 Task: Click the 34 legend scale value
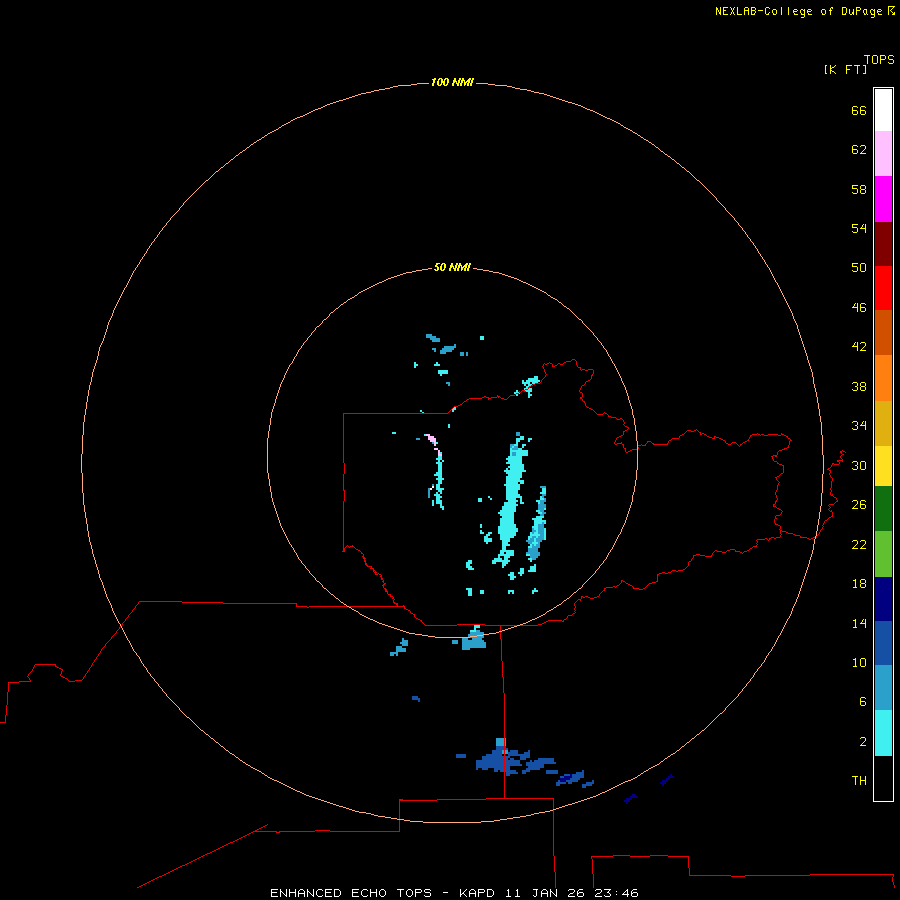(859, 426)
